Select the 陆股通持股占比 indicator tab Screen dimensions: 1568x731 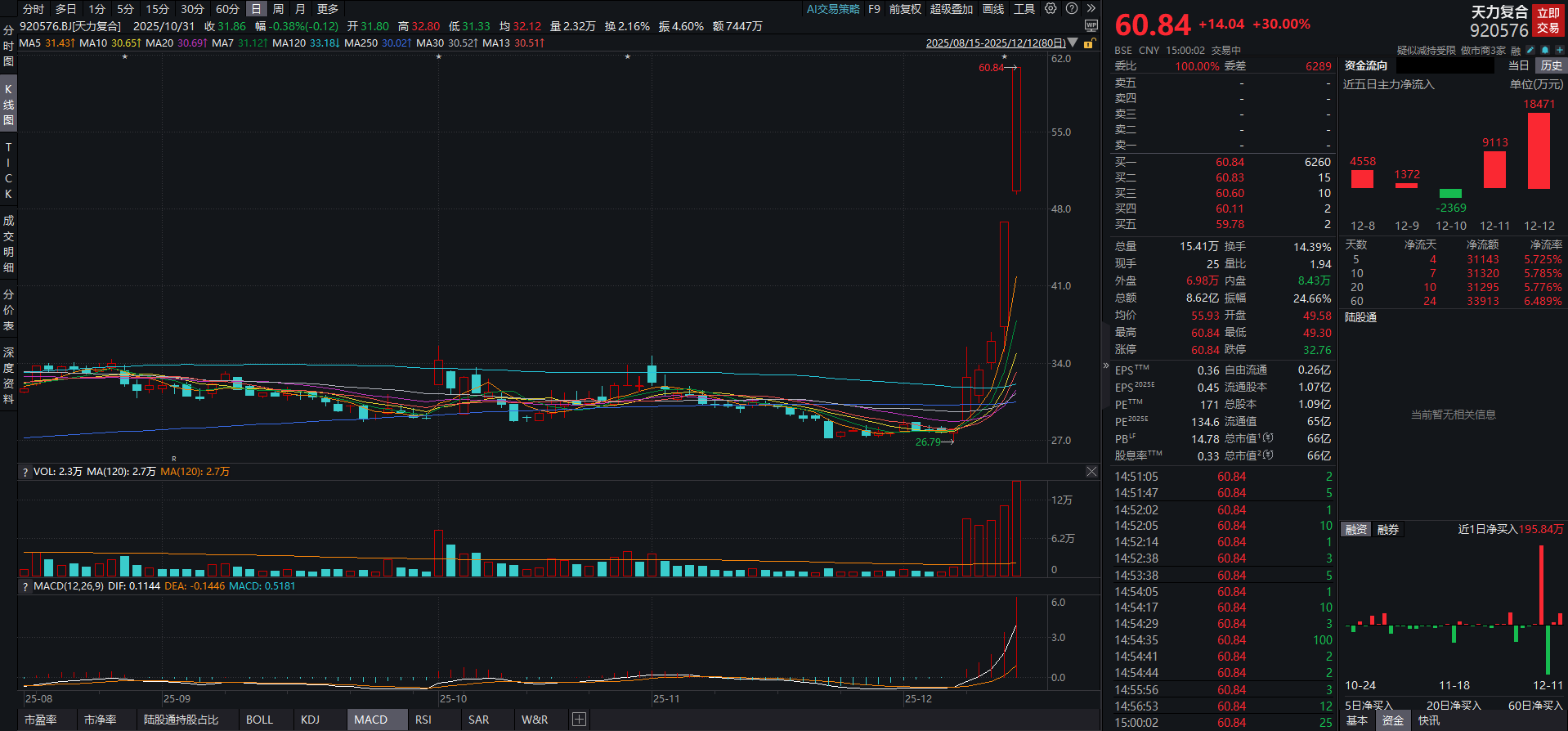click(x=181, y=720)
